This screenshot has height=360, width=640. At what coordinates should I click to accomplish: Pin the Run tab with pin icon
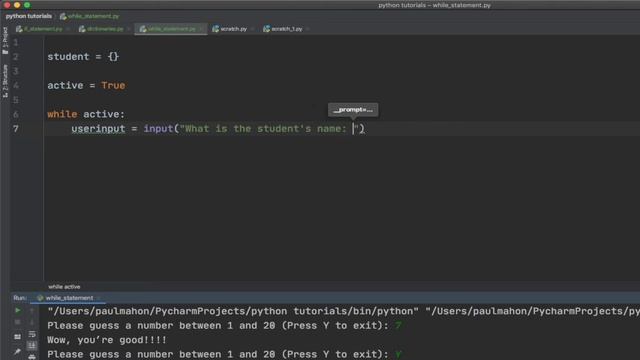(18, 352)
